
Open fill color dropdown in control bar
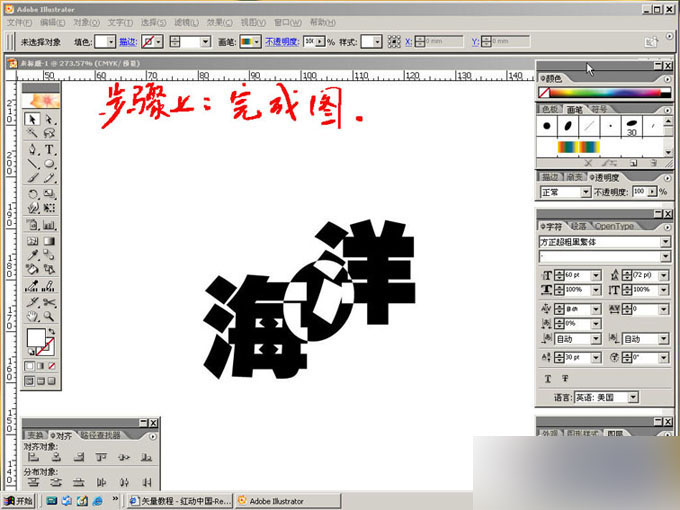111,42
